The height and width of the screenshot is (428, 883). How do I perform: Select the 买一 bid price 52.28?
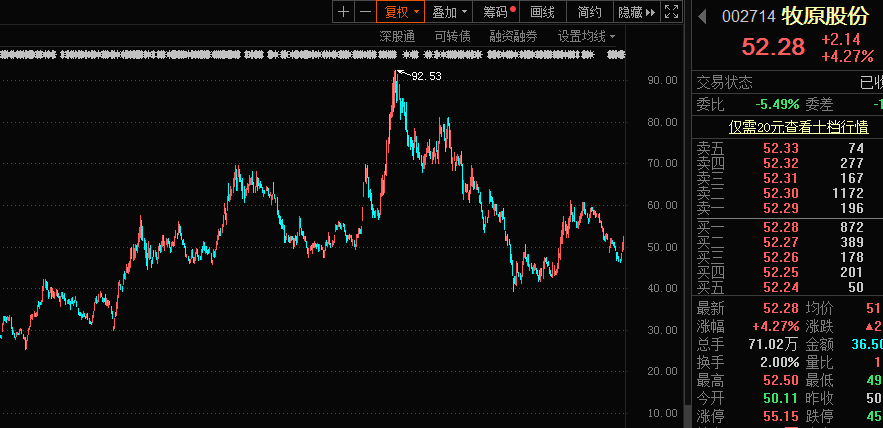click(780, 228)
